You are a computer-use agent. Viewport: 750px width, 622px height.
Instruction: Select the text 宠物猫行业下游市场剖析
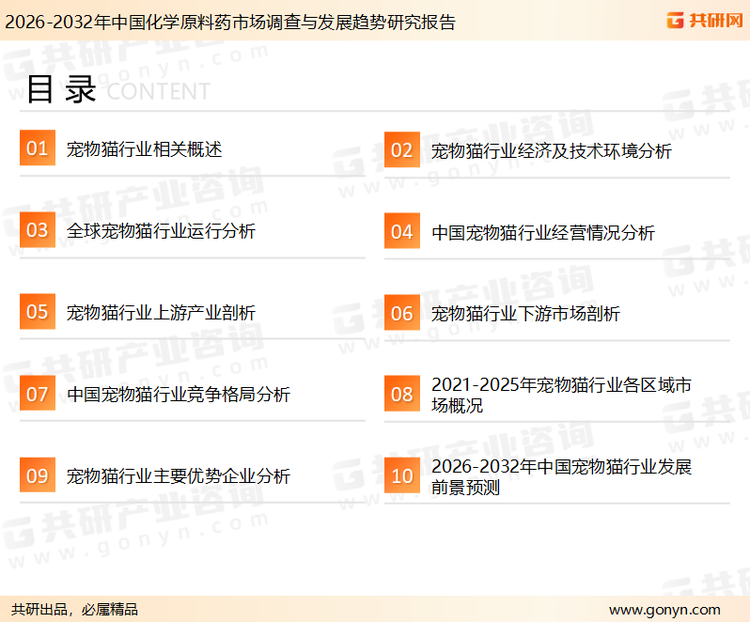[525, 314]
